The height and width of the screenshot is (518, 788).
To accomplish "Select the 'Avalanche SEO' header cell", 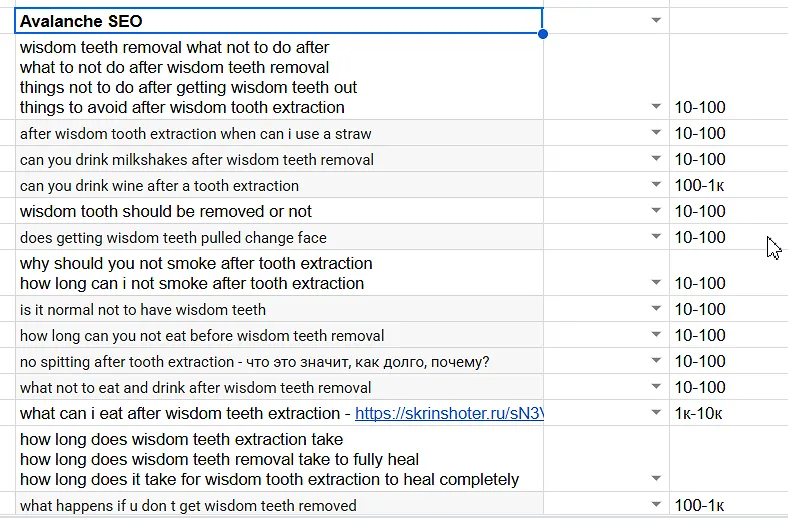I will (280, 21).
